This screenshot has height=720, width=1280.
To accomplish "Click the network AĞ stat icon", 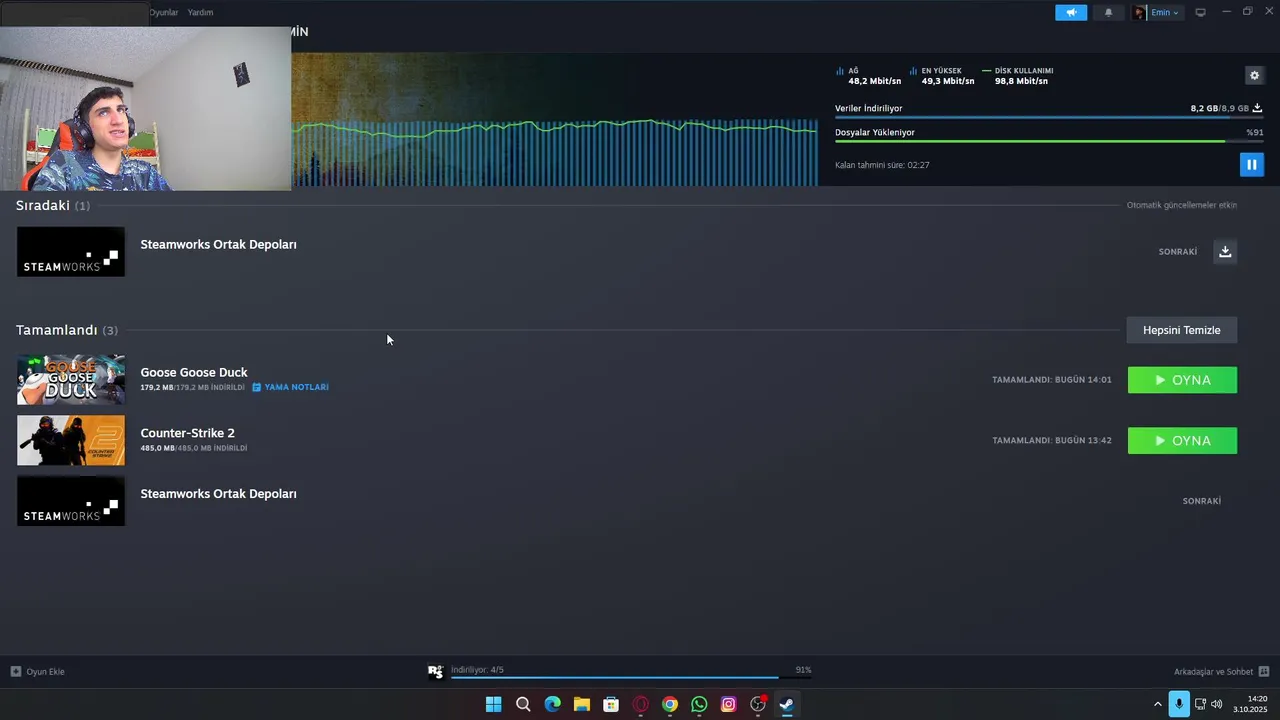I will coord(840,71).
